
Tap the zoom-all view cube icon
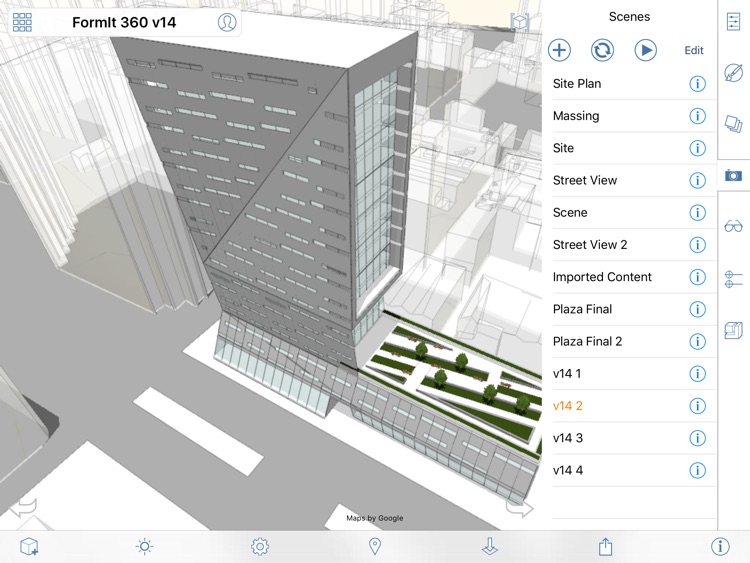[x=520, y=22]
